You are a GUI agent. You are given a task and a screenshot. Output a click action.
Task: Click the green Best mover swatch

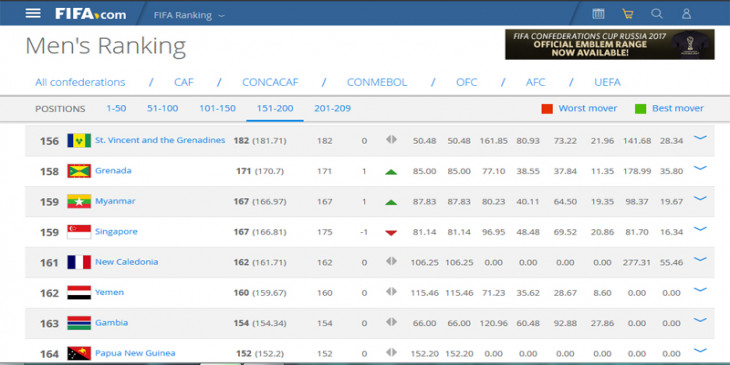click(x=641, y=109)
